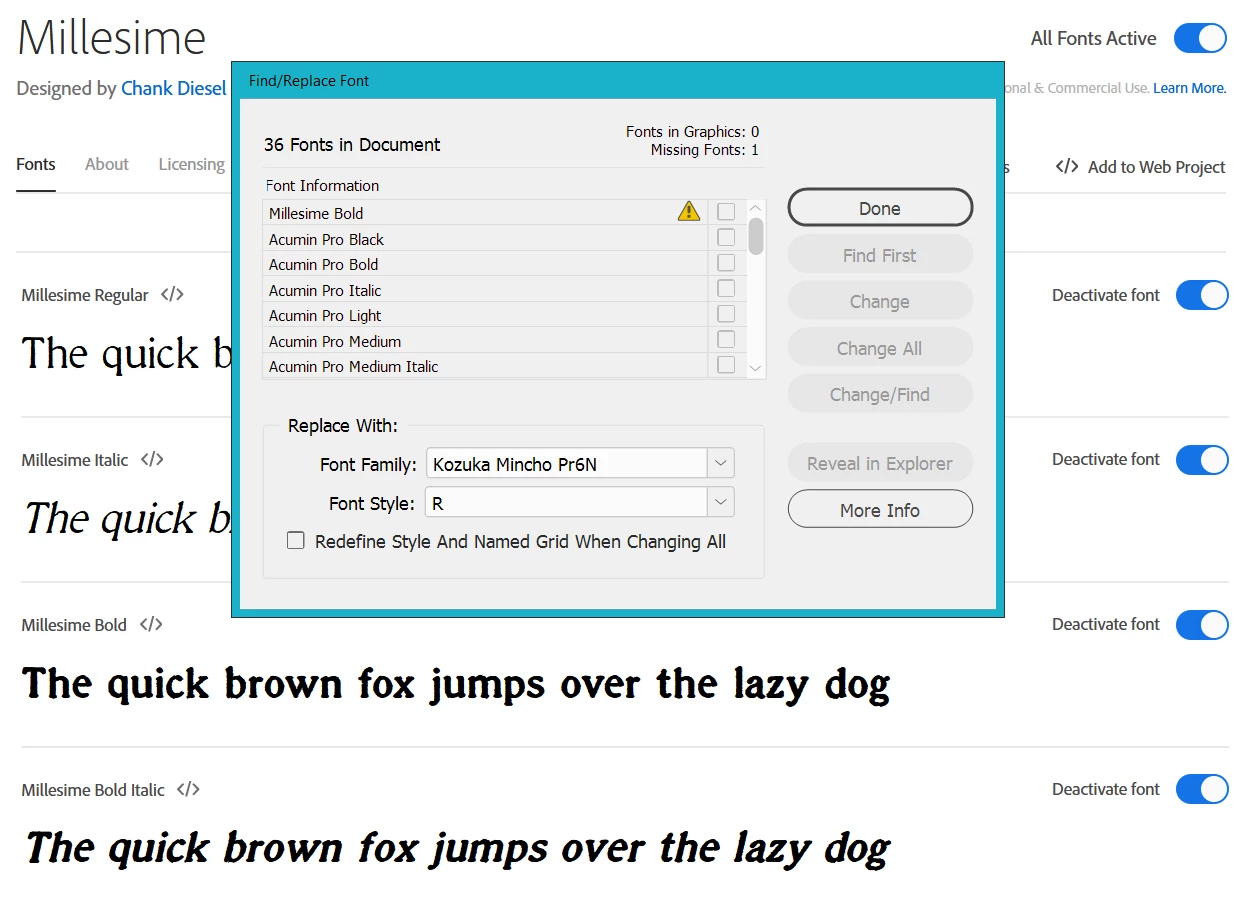Click the font list scrollbar thumb
Image resolution: width=1239 pixels, height=903 pixels.
pyautogui.click(x=756, y=236)
